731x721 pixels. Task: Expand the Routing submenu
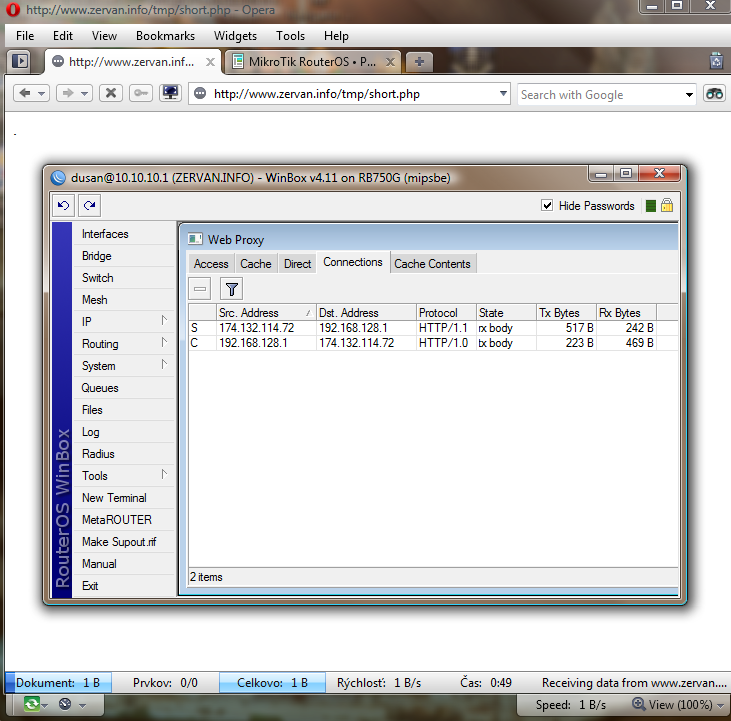pos(164,343)
